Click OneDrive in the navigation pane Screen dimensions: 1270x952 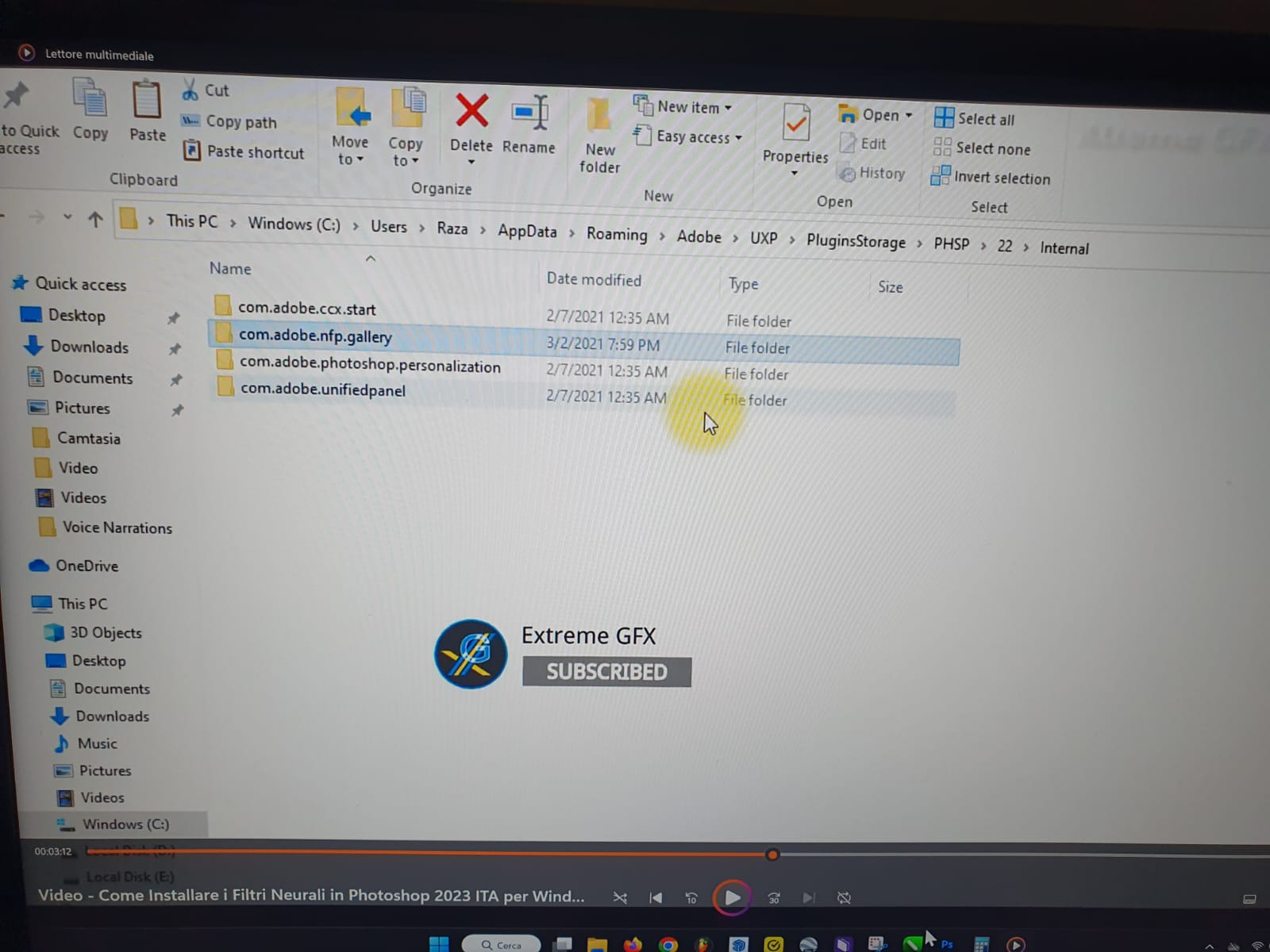[x=74, y=566]
